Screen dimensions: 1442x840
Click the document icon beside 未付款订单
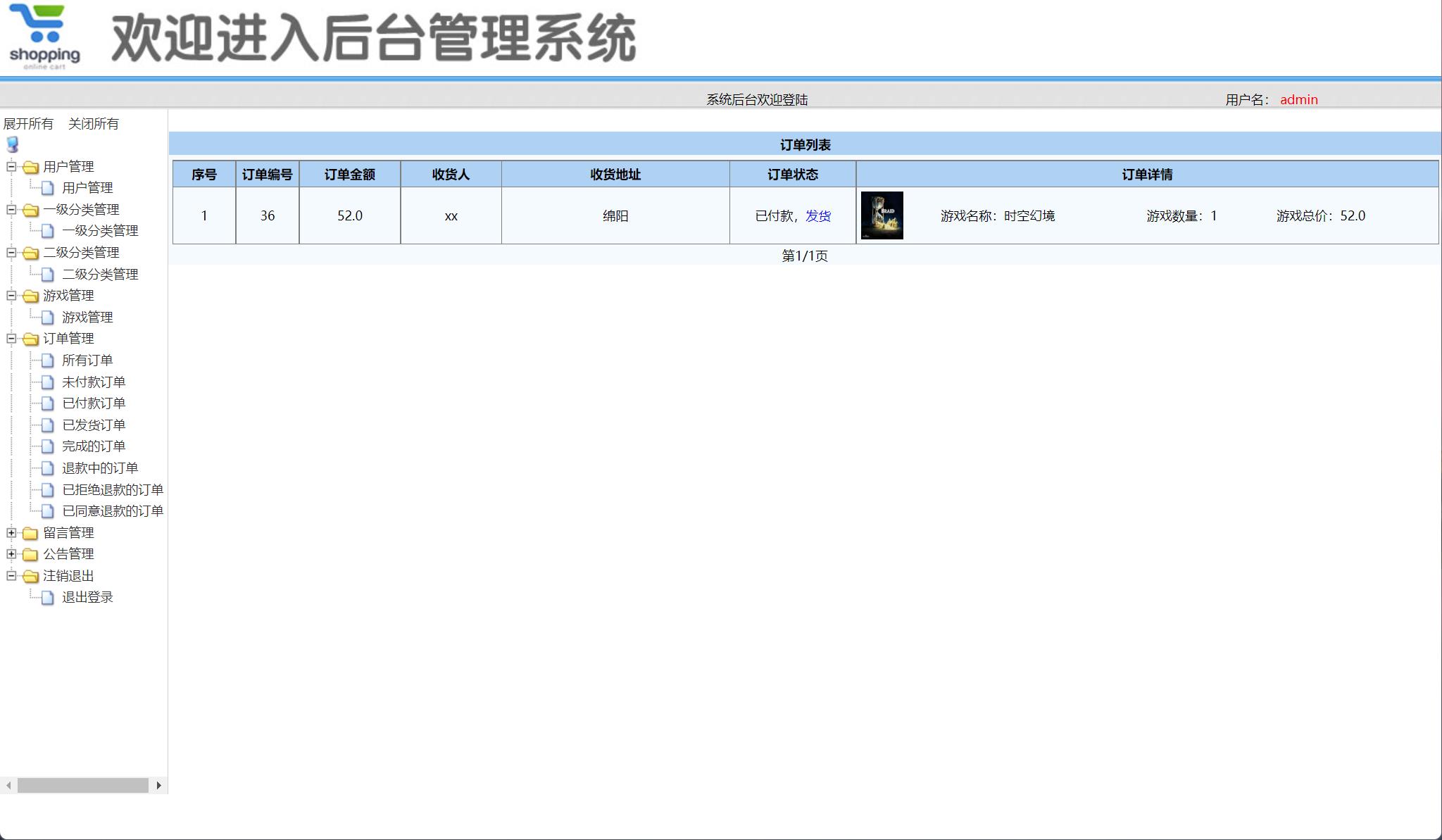47,382
